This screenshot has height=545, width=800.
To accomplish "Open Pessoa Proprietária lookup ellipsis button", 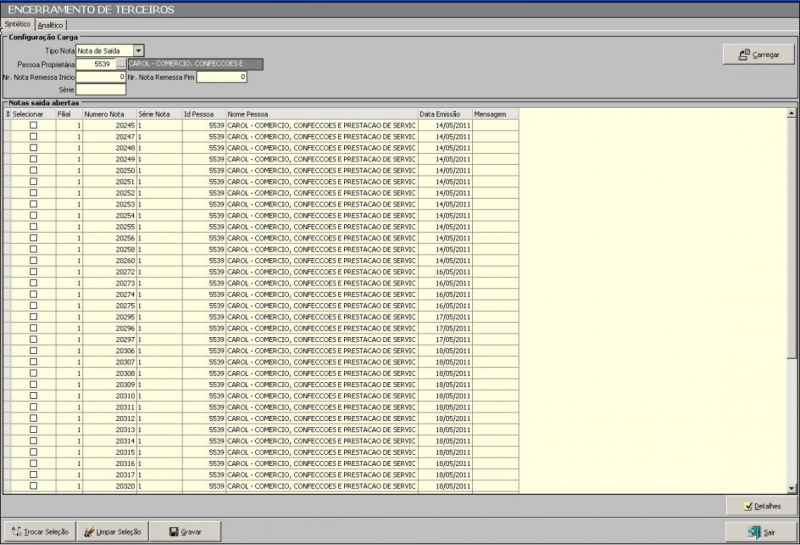I will coord(120,64).
